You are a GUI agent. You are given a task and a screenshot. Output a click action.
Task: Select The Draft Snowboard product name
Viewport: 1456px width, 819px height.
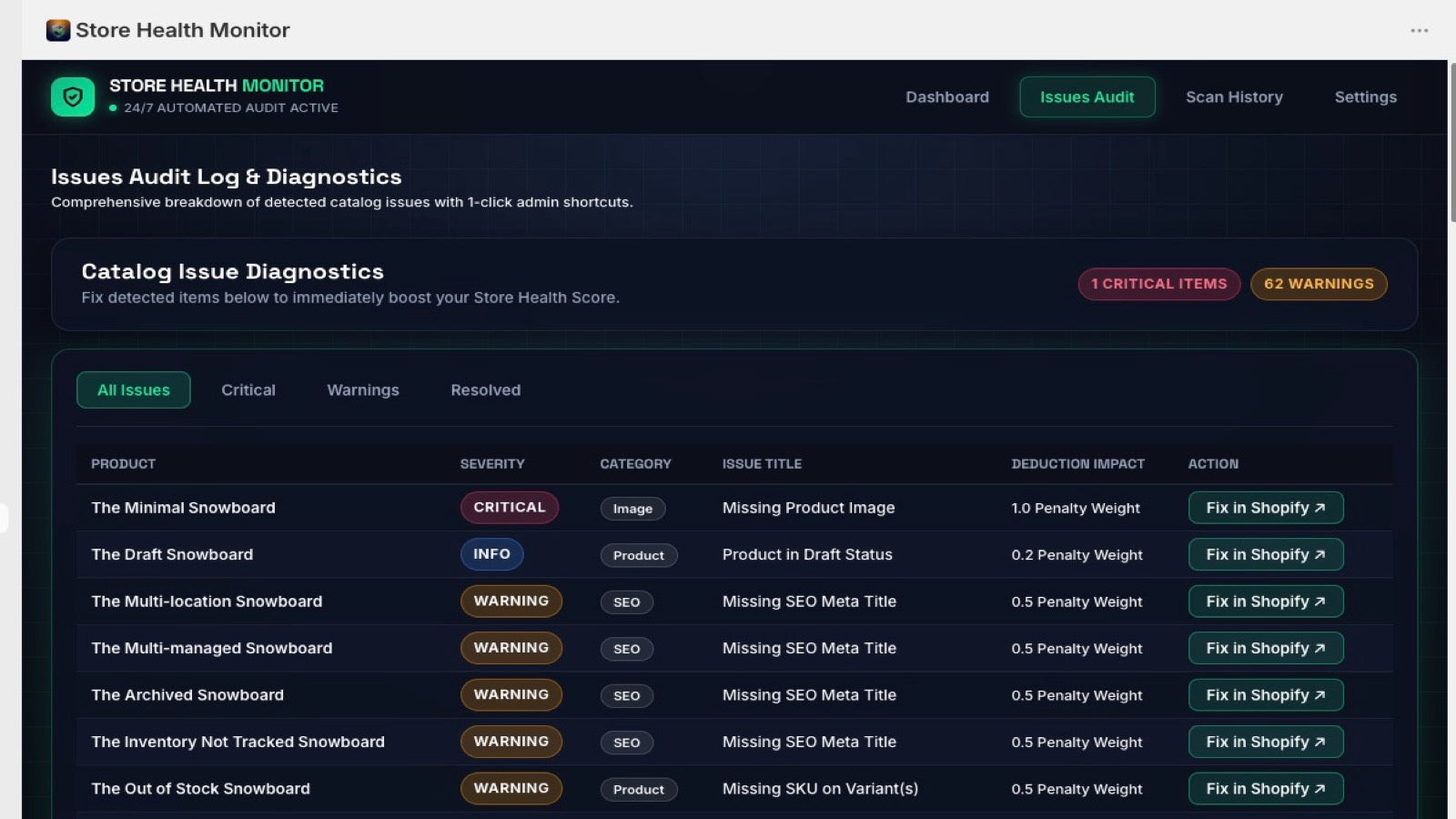coord(172,554)
